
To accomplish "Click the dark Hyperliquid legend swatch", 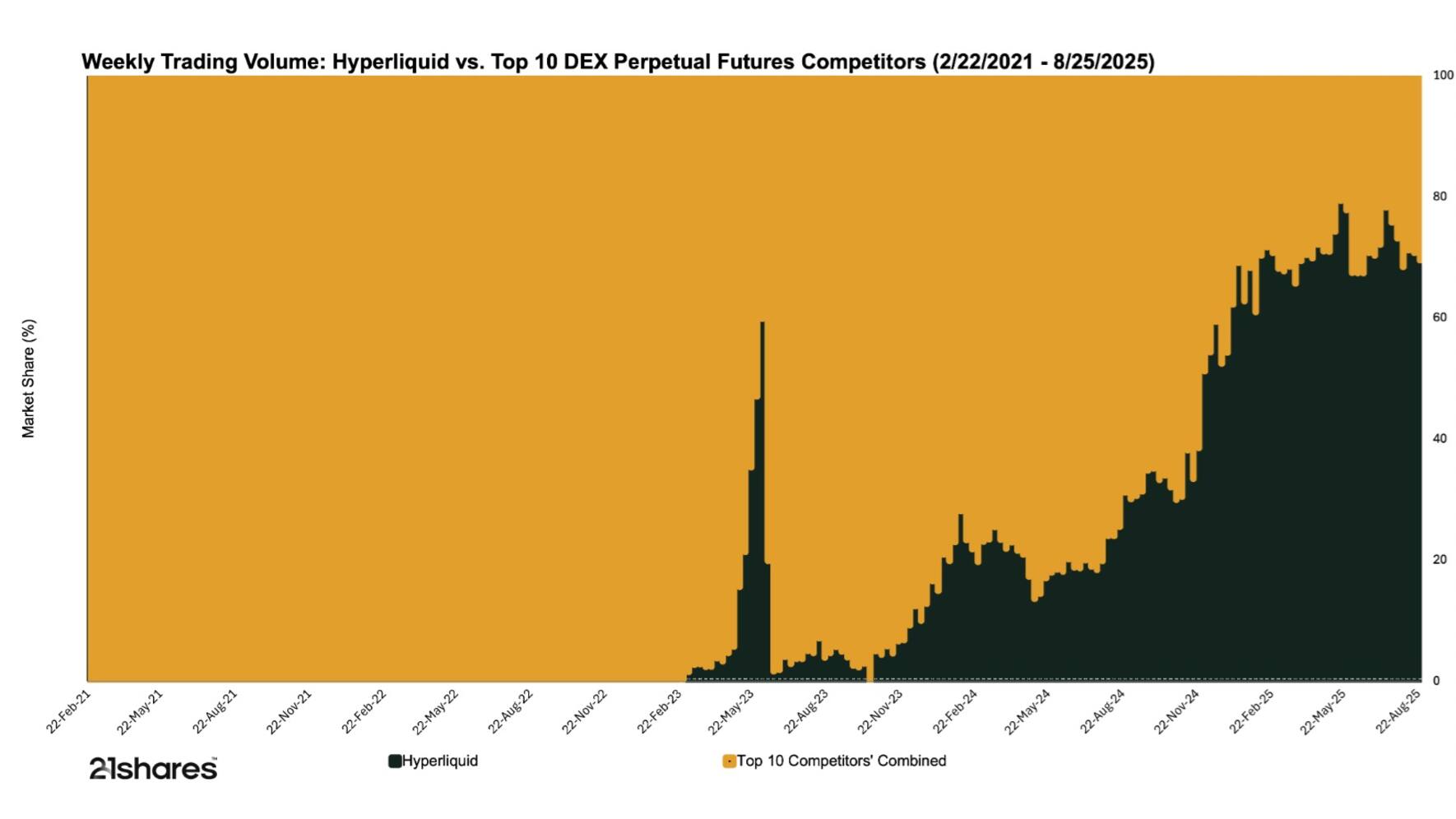I will click(395, 761).
